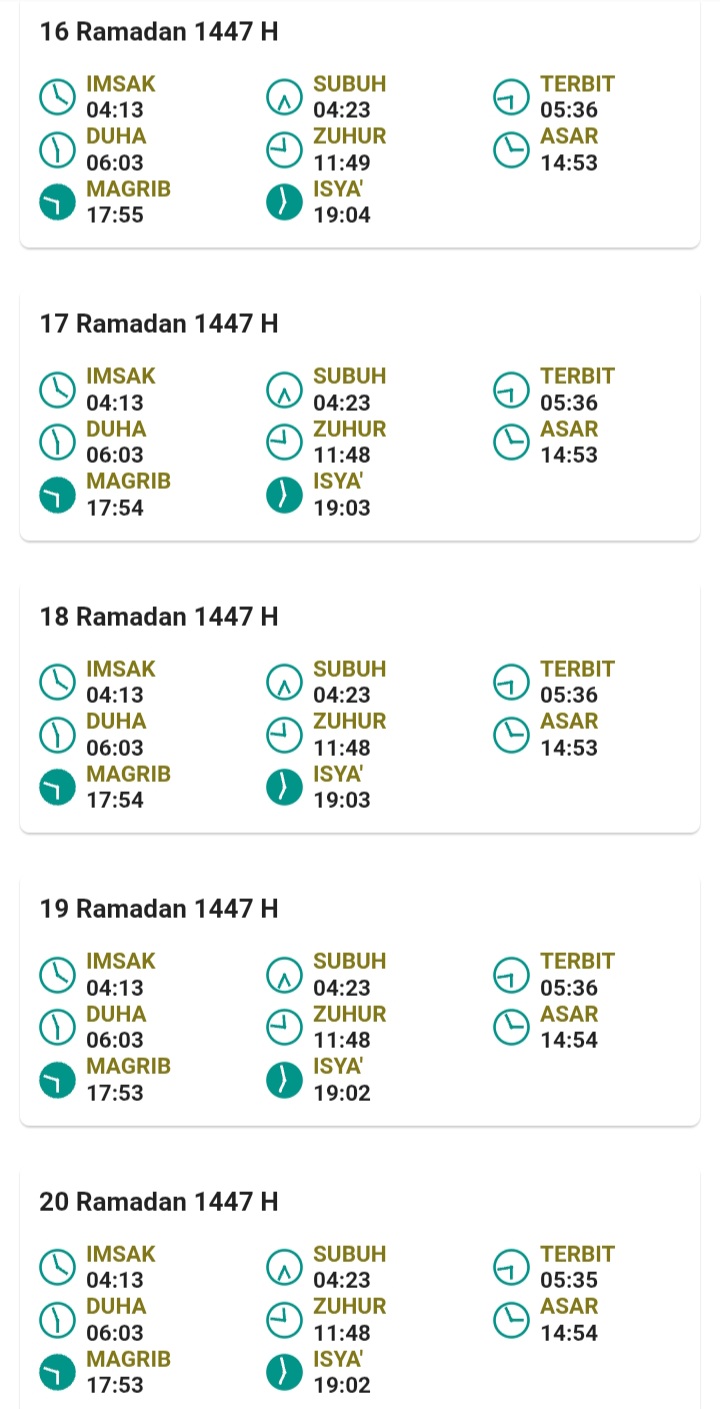This screenshot has width=720, height=1409.
Task: Tap the Duha clock icon for 19 Ramadan
Action: tap(57, 1027)
